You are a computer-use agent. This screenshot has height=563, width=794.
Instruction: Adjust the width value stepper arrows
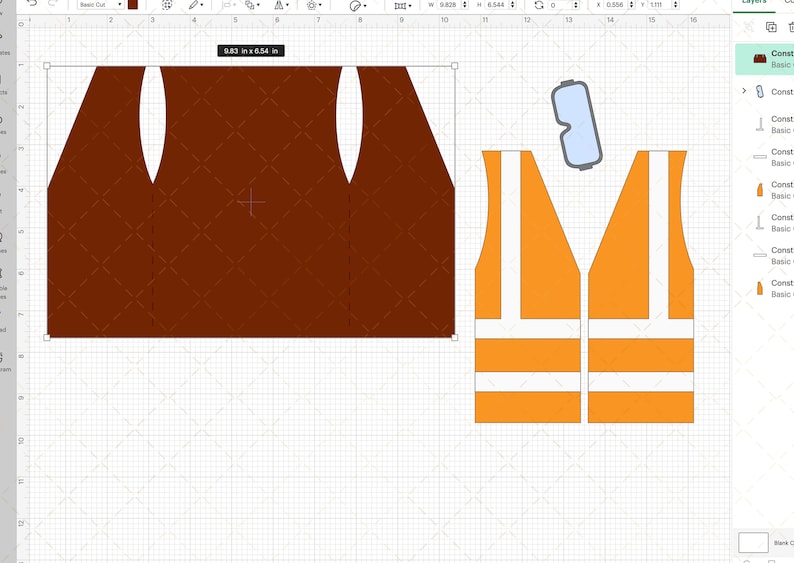click(465, 5)
